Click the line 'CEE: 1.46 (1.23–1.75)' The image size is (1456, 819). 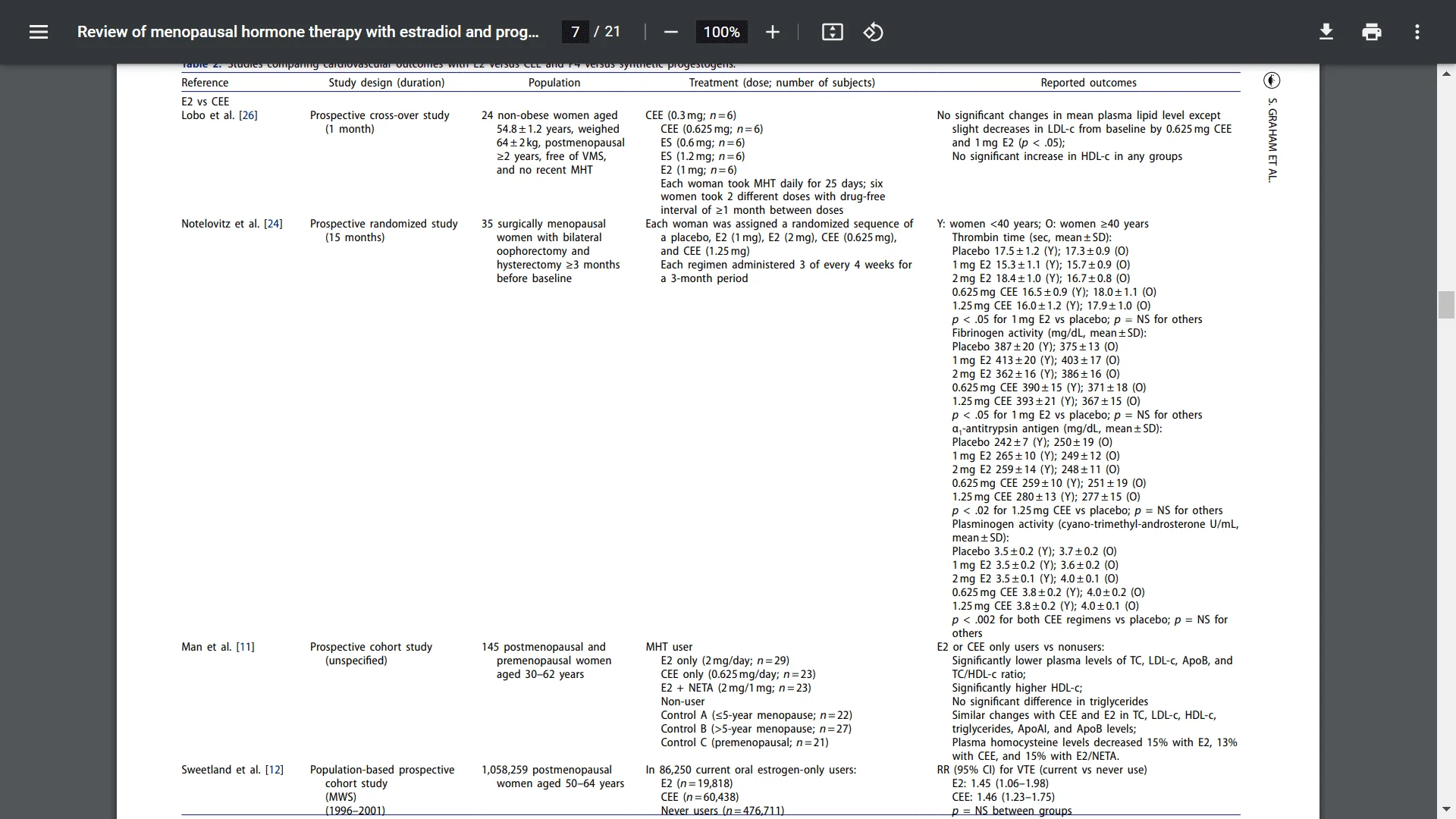pos(1003,797)
